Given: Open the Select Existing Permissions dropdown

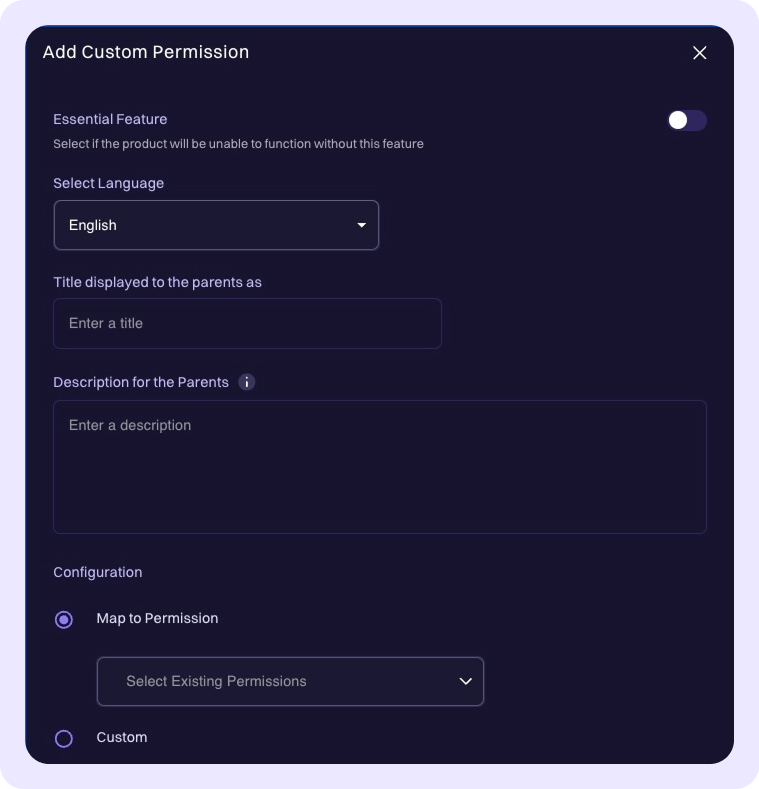Looking at the screenshot, I should click(x=290, y=681).
